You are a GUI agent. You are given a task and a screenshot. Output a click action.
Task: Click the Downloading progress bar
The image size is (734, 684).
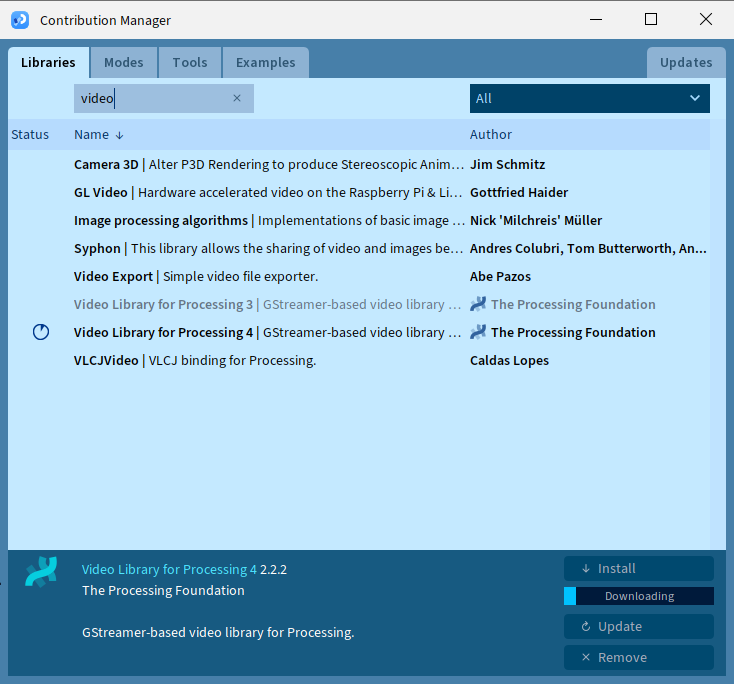pos(639,596)
